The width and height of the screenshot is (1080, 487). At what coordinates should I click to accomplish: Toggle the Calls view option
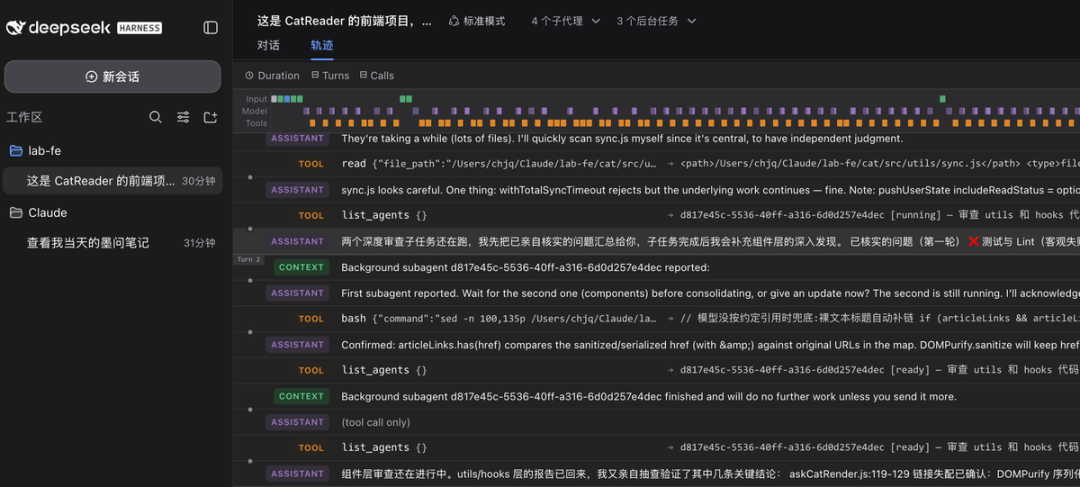(x=376, y=76)
